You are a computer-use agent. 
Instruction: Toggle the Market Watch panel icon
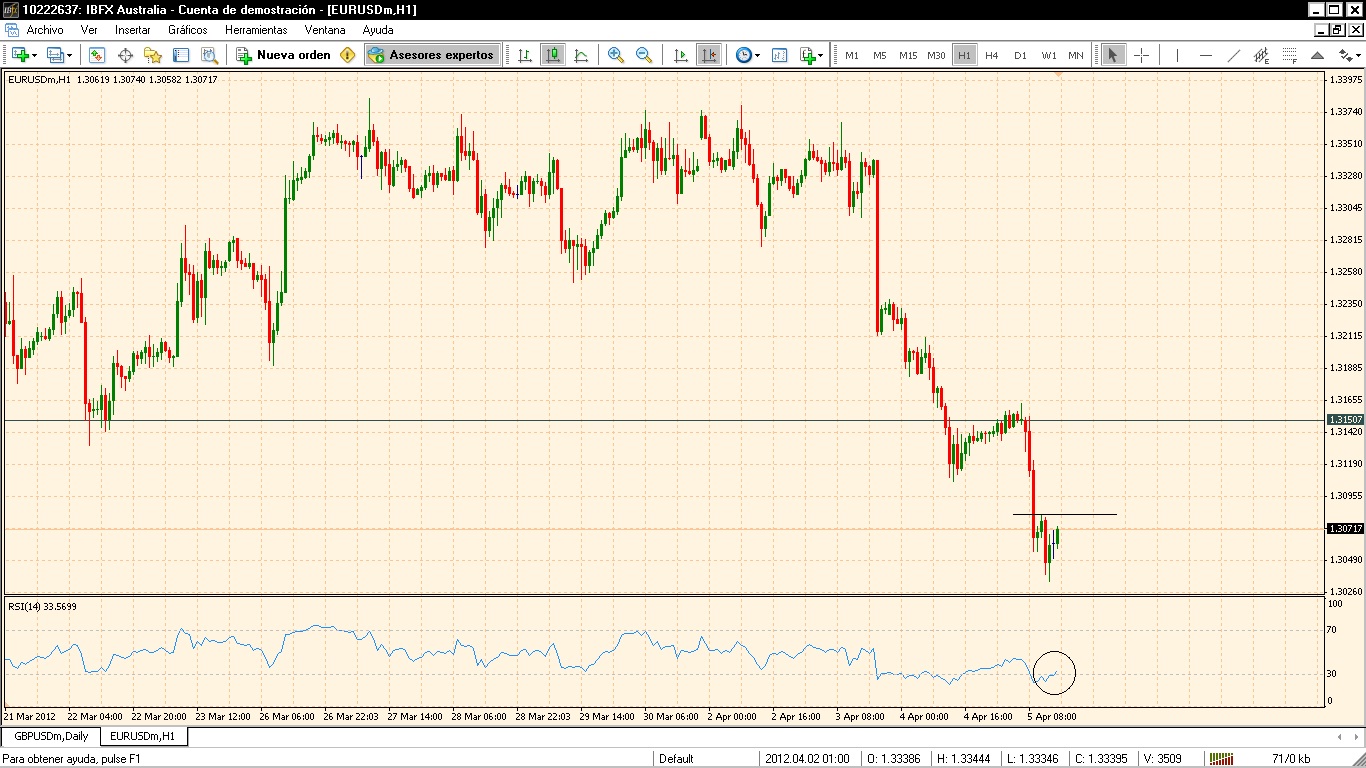[97, 55]
